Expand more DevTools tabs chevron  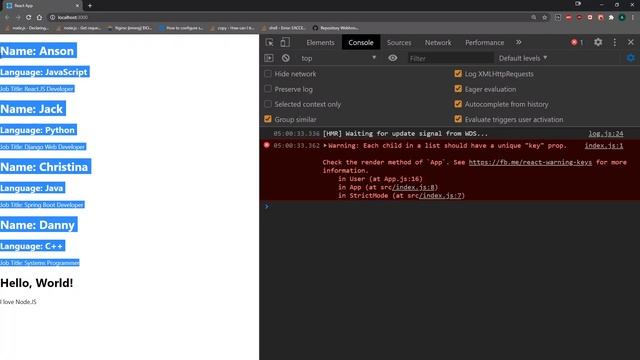[518, 42]
